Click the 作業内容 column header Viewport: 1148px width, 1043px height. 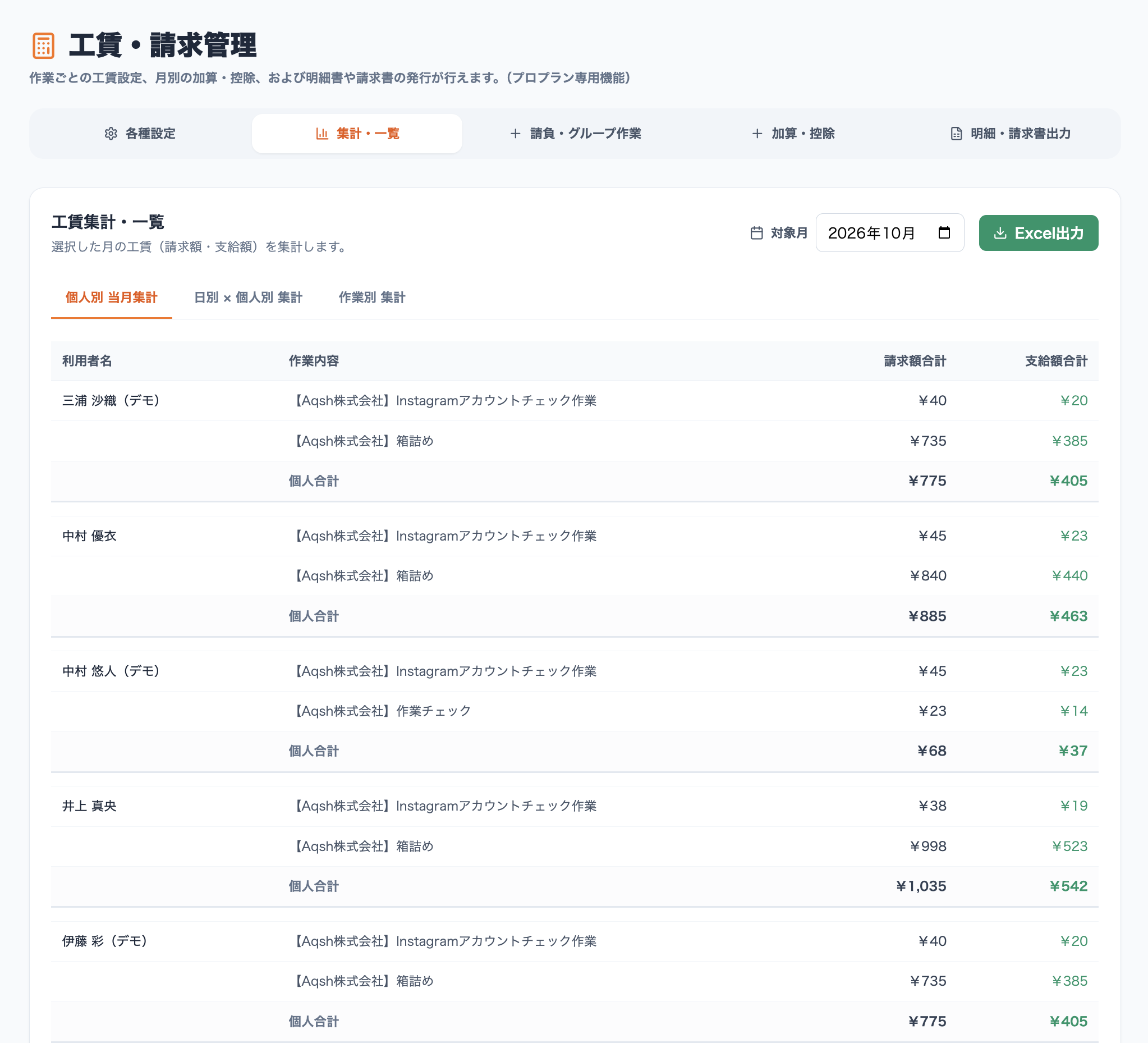tap(314, 360)
